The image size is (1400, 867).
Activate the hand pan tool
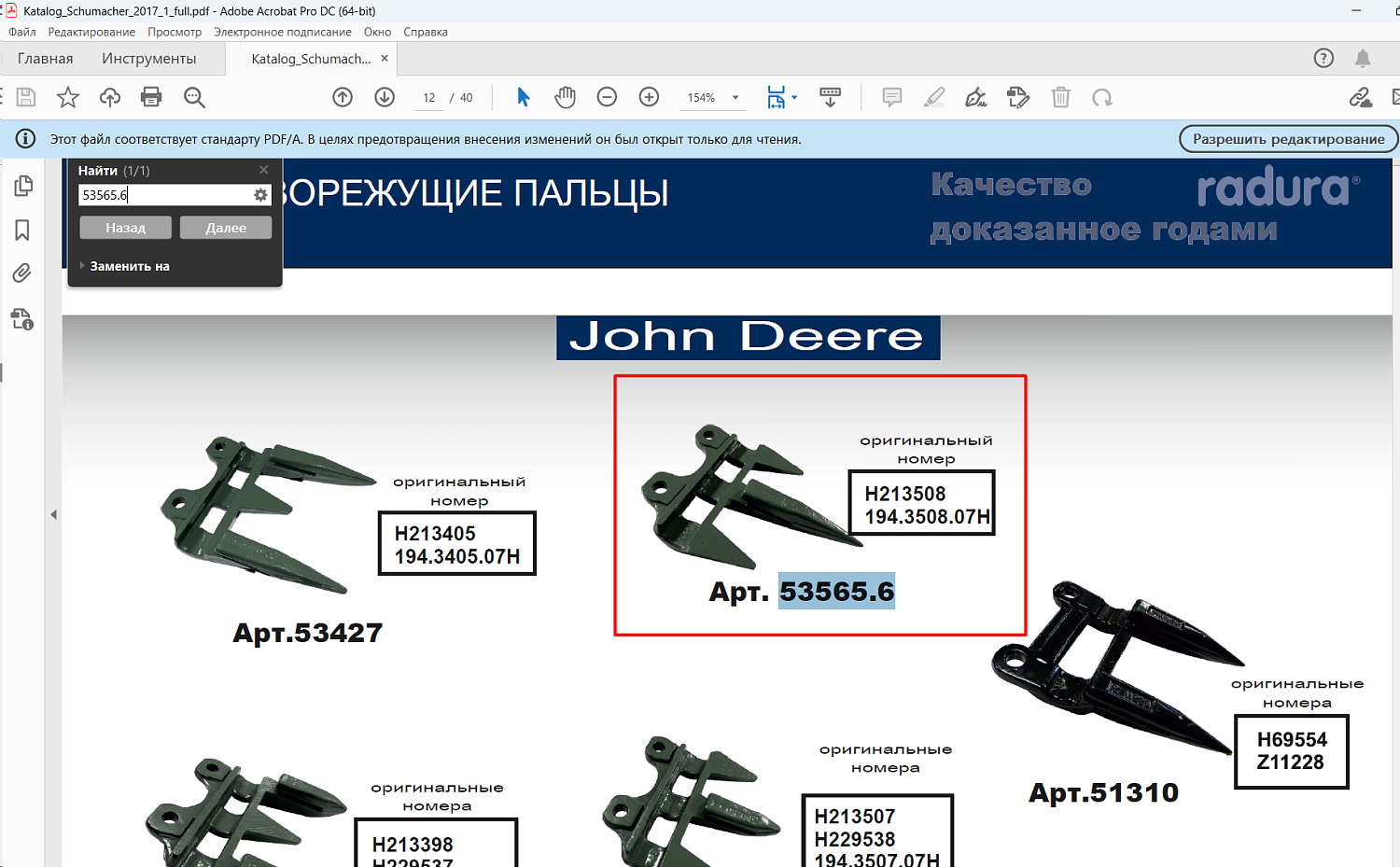click(x=565, y=97)
